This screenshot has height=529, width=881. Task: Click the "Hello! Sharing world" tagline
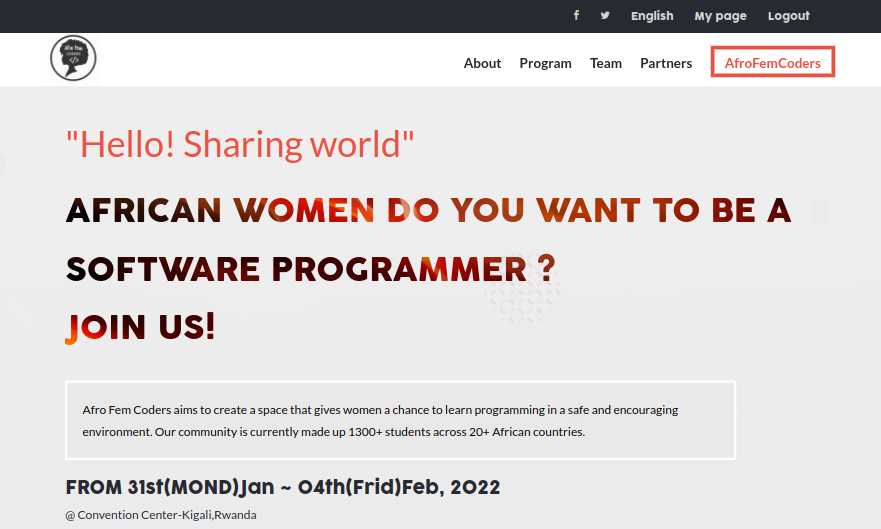coord(239,144)
